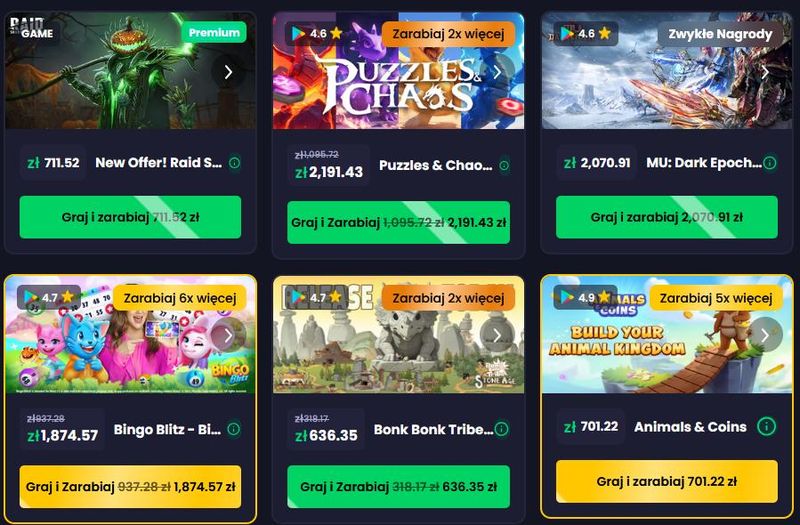Click next arrow on Bonk Bonk Tribe banner
The width and height of the screenshot is (800, 525).
[x=497, y=335]
